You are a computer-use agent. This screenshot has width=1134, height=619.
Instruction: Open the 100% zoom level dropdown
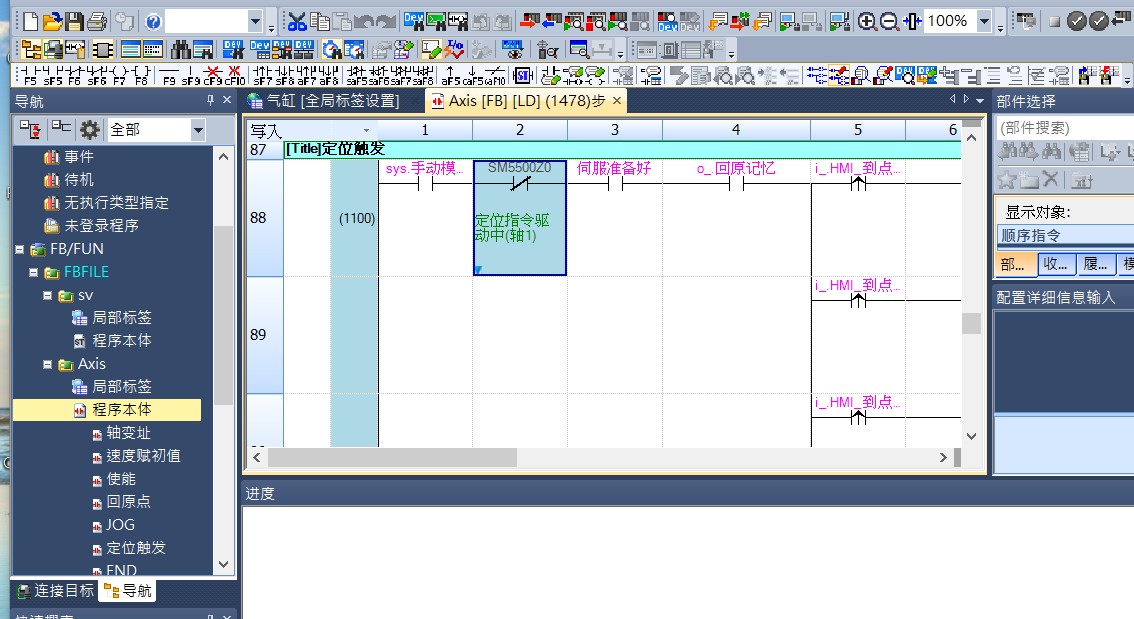pos(984,21)
